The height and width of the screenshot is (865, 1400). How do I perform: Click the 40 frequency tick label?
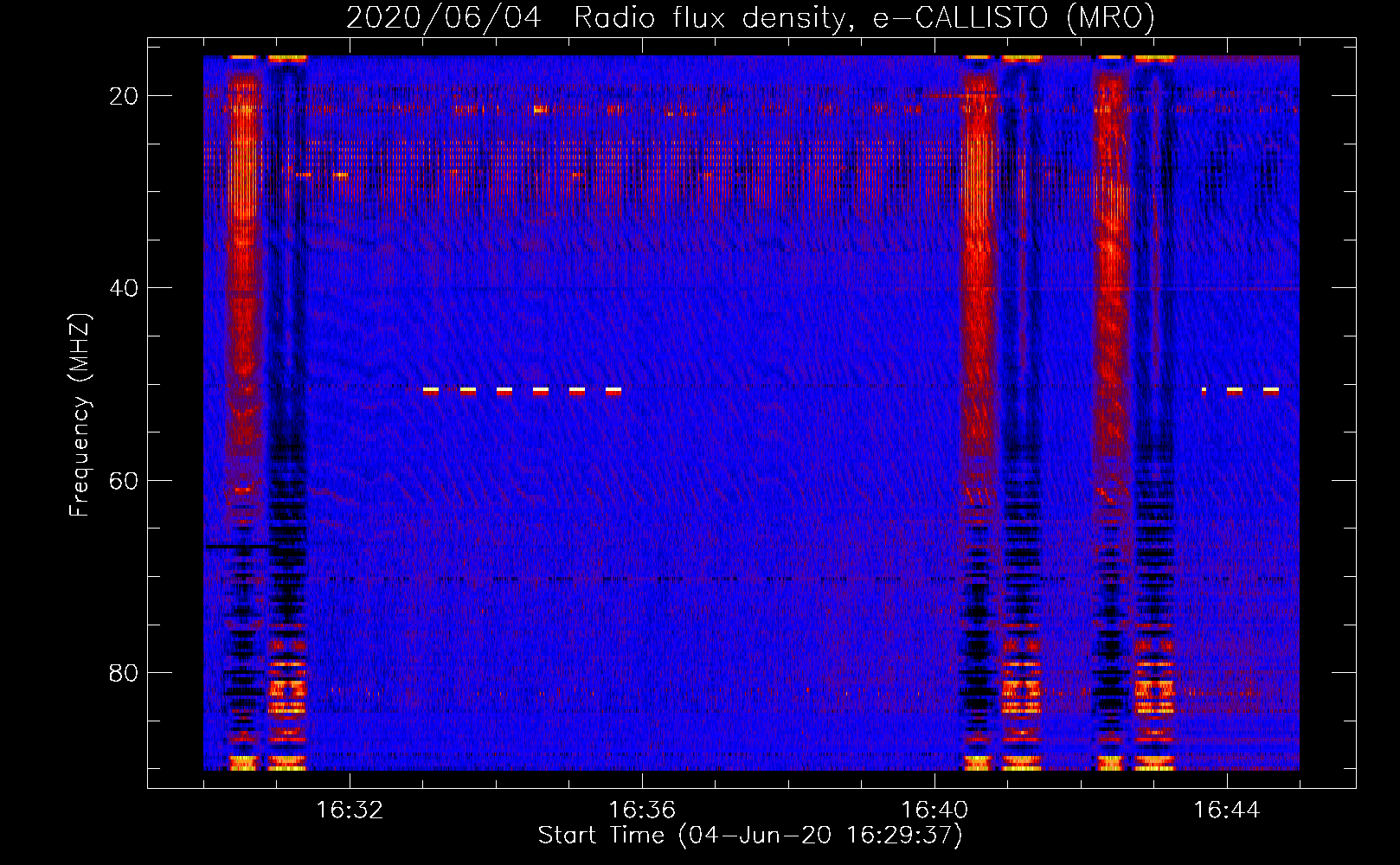(x=124, y=288)
